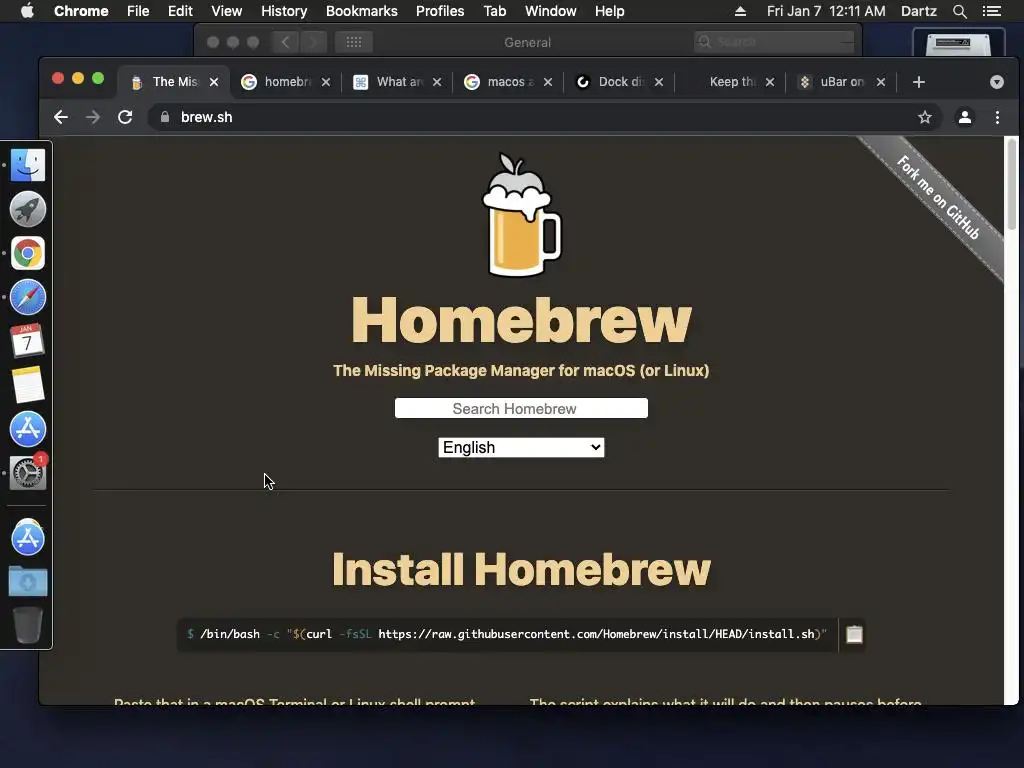Open the App Store icon below Dock separator
Viewport: 1024px width, 768px height.
[x=27, y=538]
